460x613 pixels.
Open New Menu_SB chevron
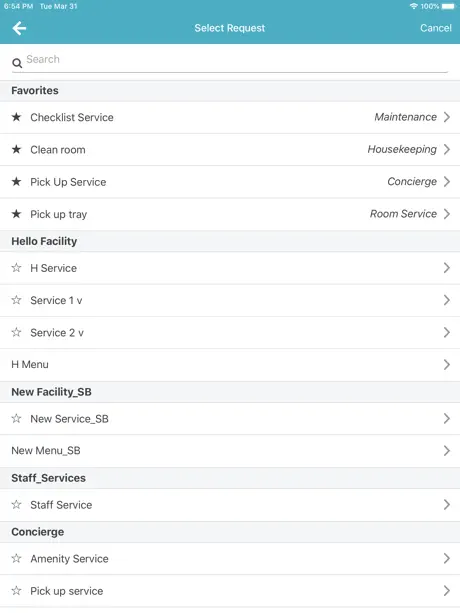[447, 451]
